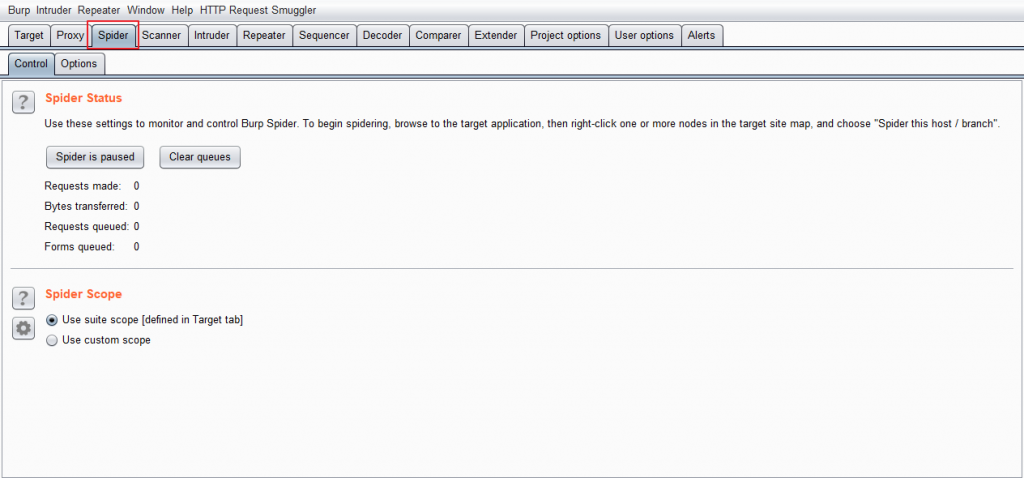Open the Help menu
Image resolution: width=1024 pixels, height=478 pixels.
tap(182, 10)
